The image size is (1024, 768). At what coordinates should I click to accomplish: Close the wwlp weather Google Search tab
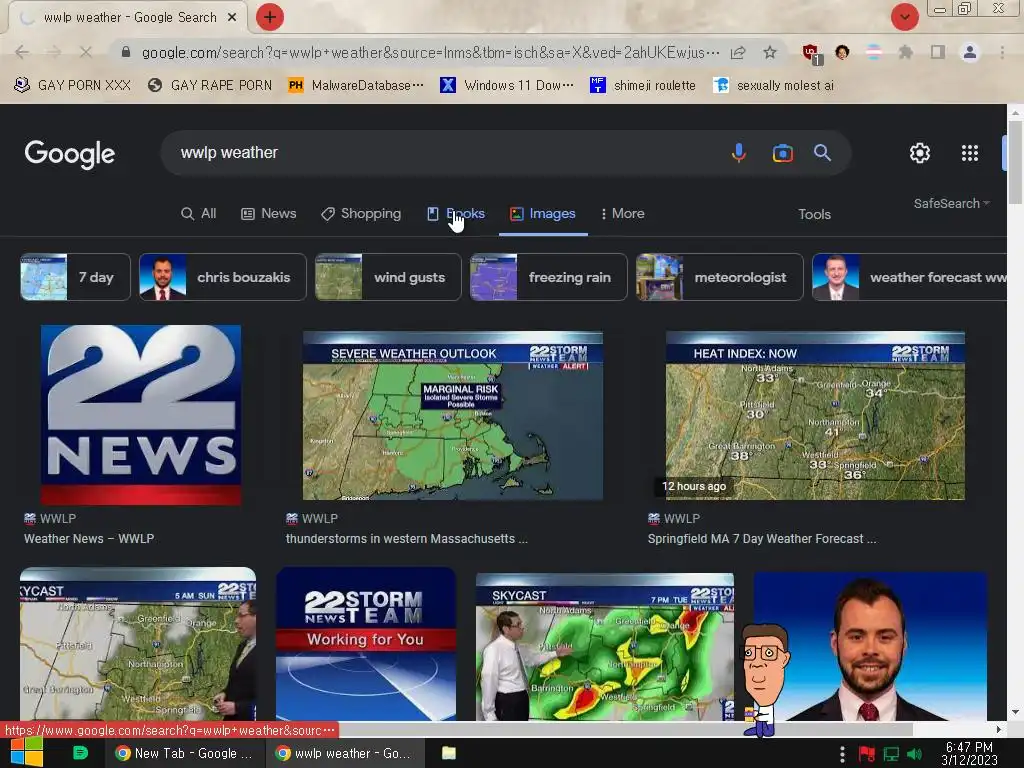[x=231, y=18]
